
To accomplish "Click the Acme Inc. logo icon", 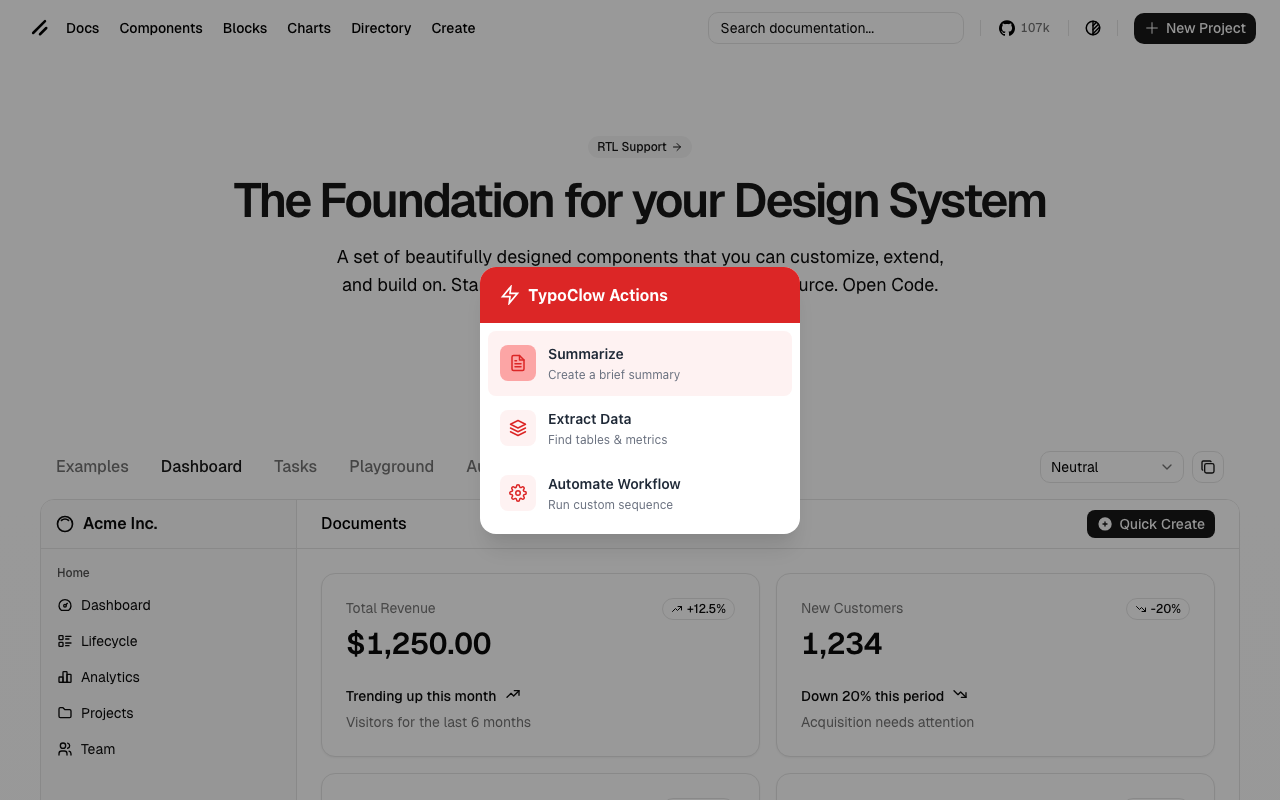I will point(65,524).
